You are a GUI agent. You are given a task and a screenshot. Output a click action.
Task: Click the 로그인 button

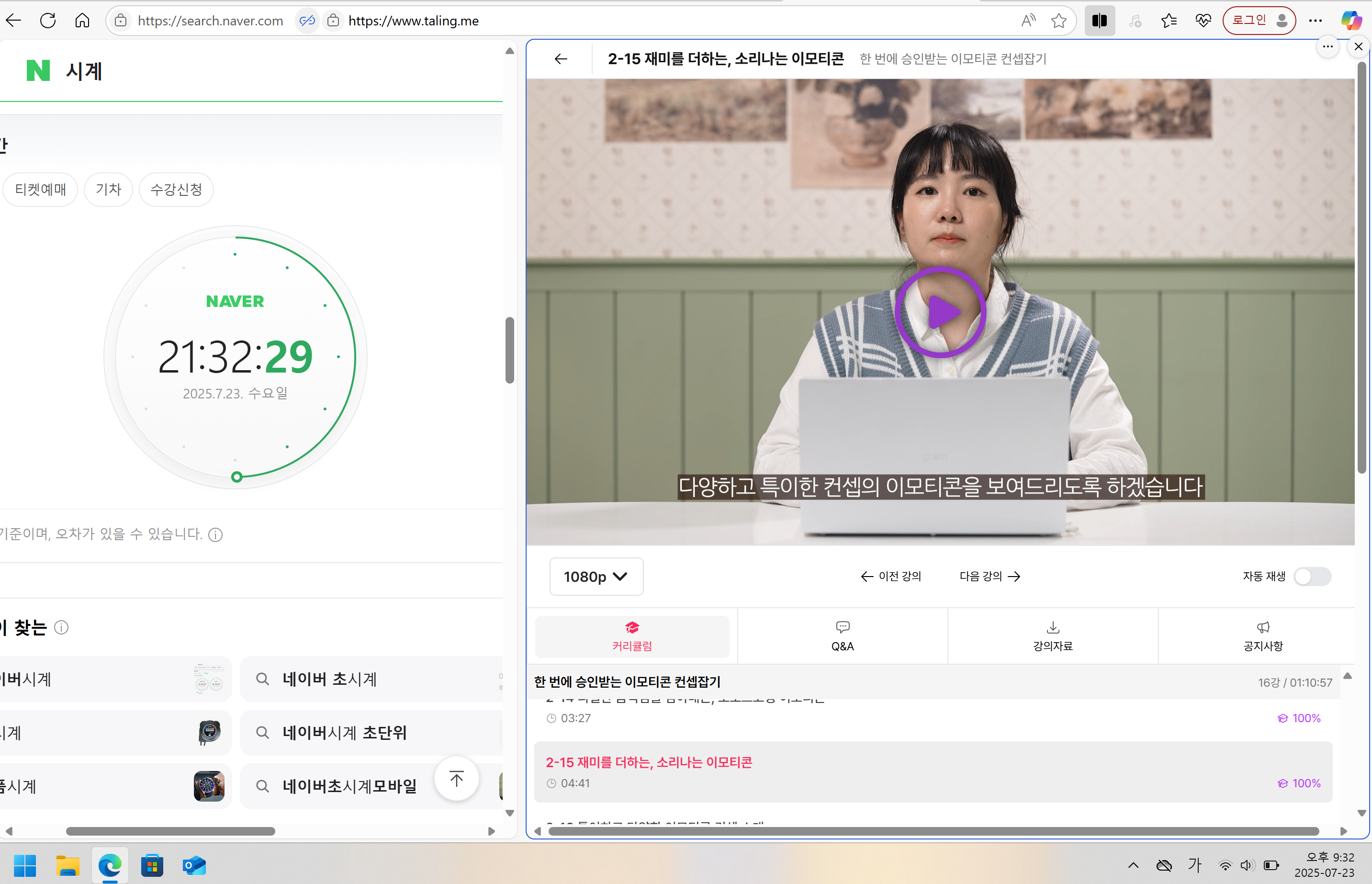click(1259, 20)
